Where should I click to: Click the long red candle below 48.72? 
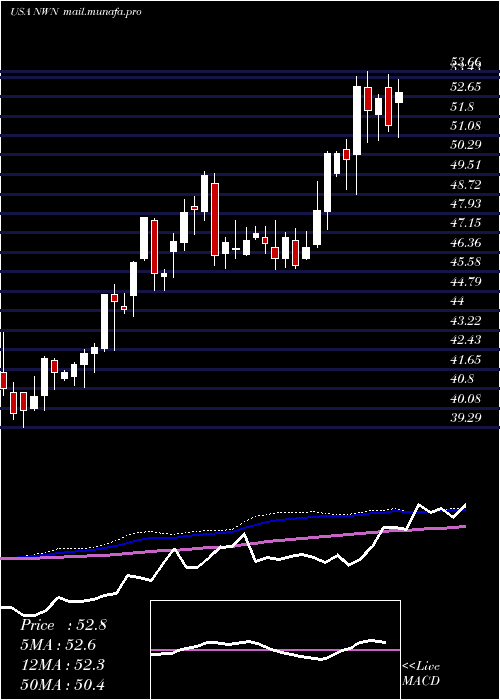[x=215, y=219]
